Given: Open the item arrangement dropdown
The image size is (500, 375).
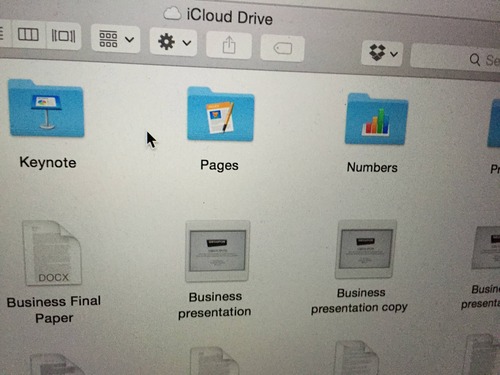Looking at the screenshot, I should 116,39.
